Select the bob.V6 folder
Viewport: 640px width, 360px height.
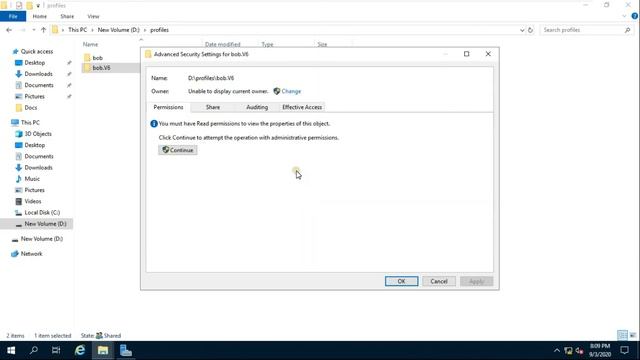click(101, 68)
